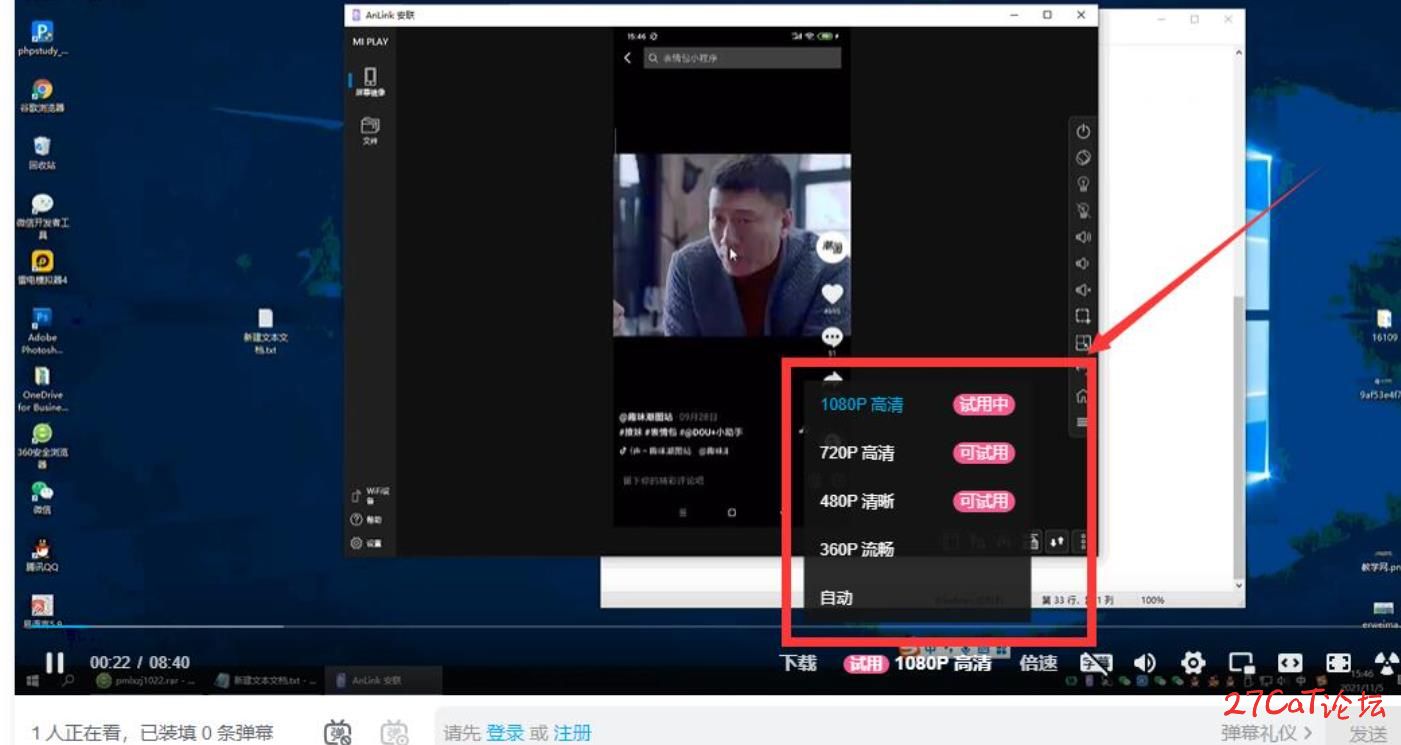Click the phone search box 表情包小程序

[743, 58]
